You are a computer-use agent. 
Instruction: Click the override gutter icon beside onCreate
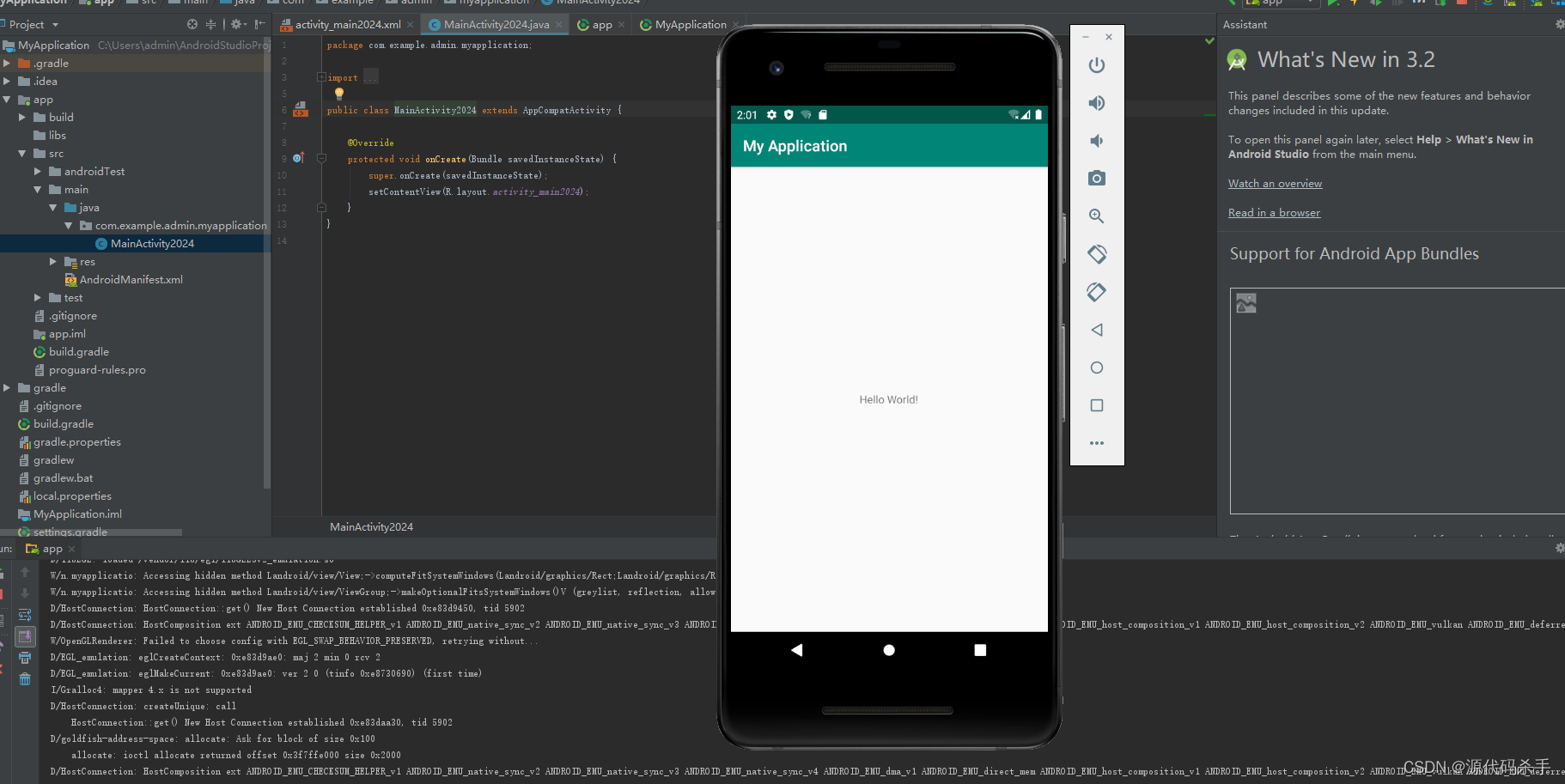click(x=298, y=158)
